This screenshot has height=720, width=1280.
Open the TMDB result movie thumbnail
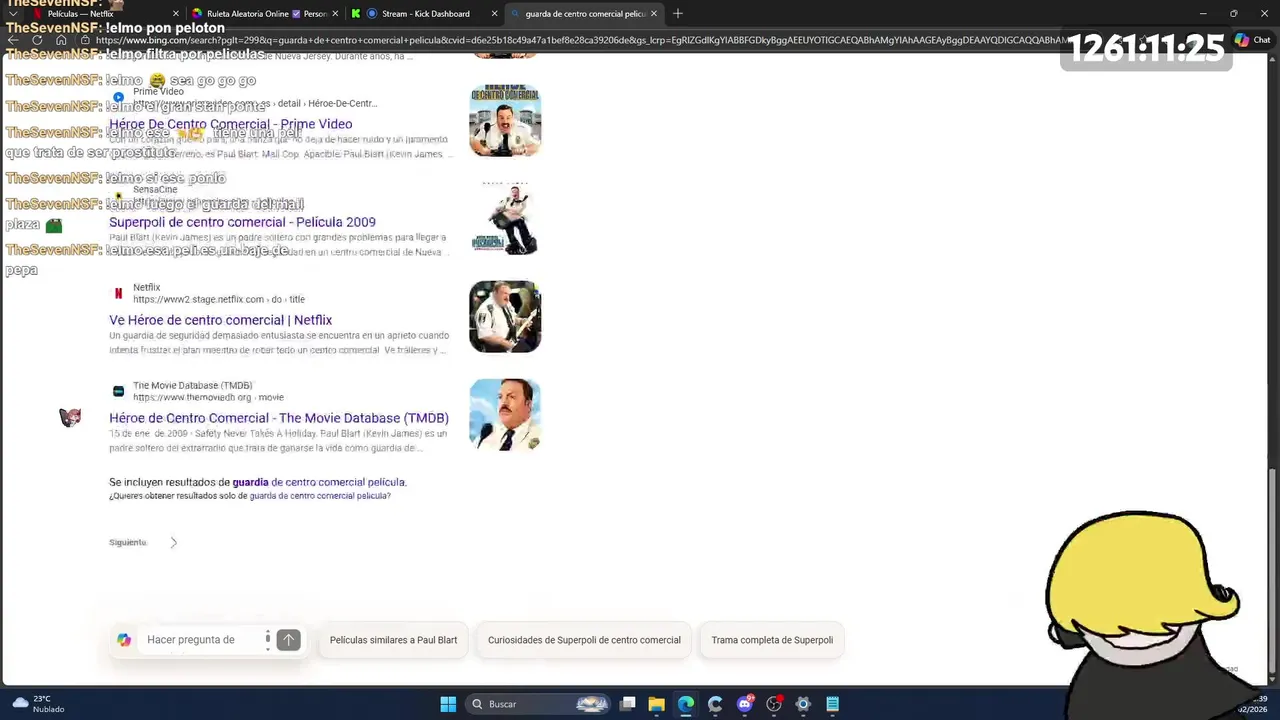[505, 414]
